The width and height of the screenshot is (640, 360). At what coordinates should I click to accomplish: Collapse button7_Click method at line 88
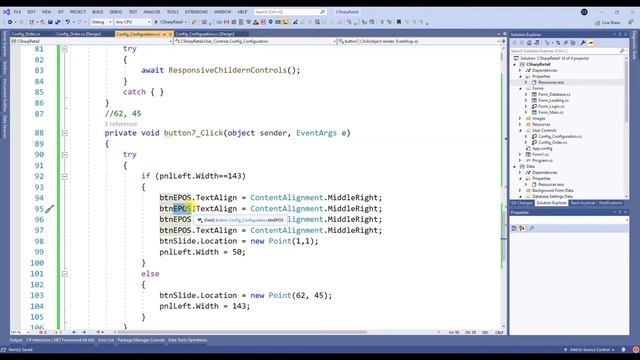point(64,133)
